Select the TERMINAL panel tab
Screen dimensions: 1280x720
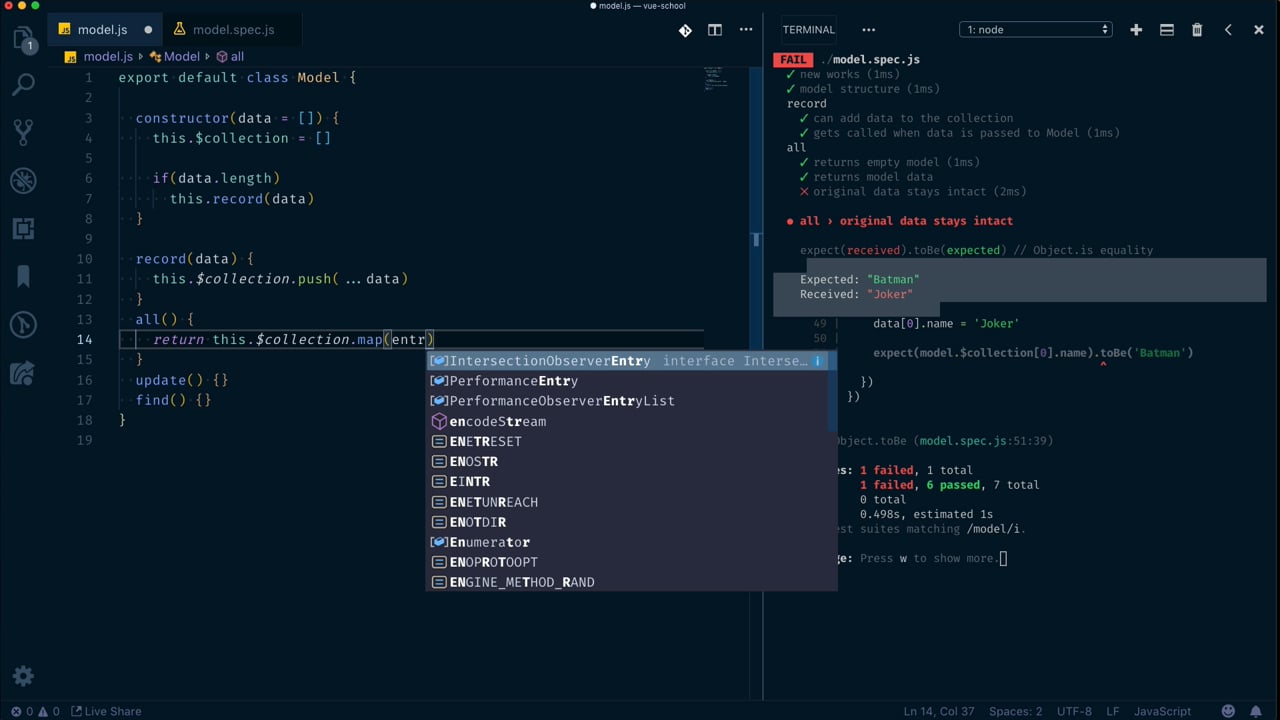(809, 30)
